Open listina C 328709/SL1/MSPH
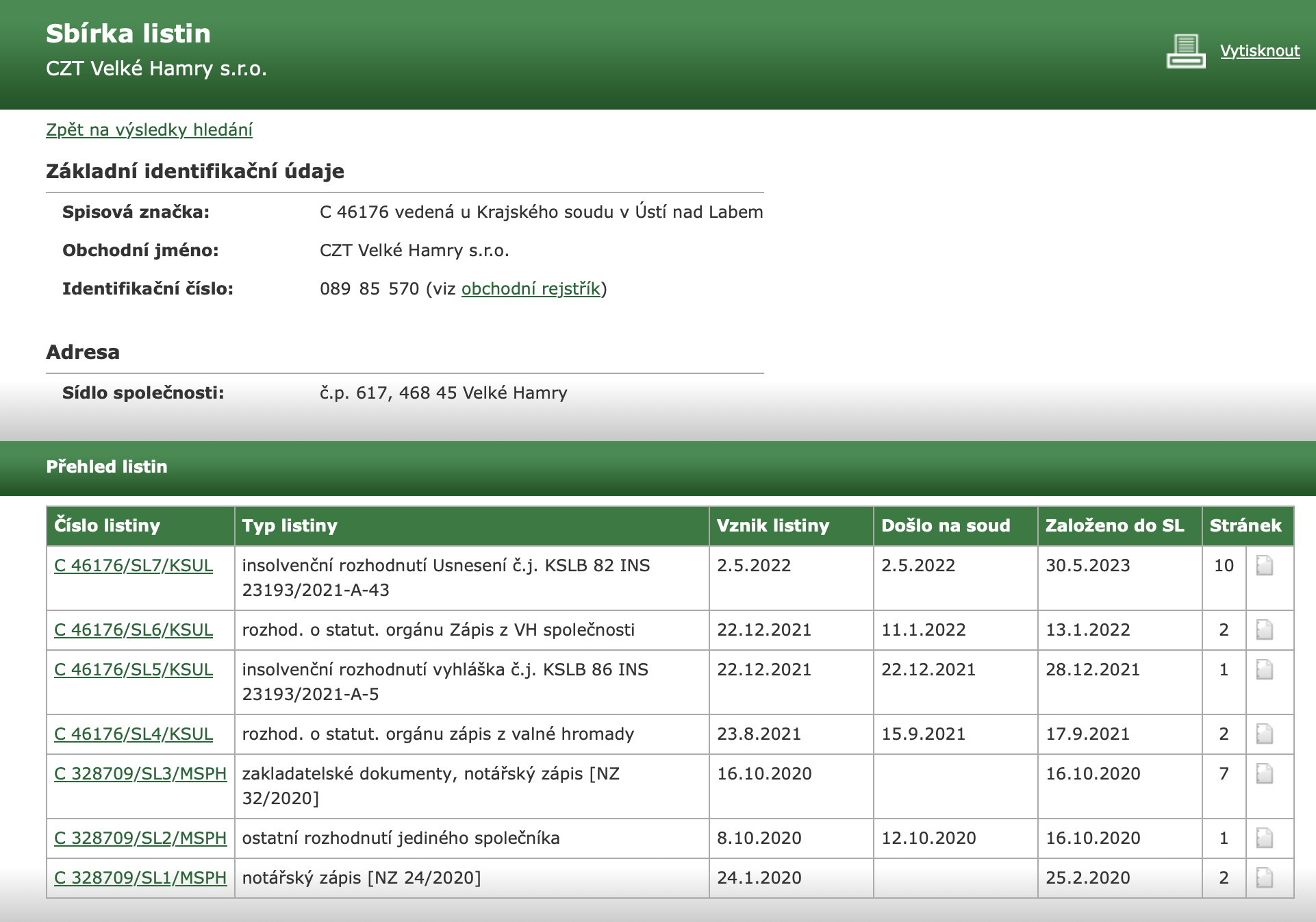1316x922 pixels. tap(140, 877)
